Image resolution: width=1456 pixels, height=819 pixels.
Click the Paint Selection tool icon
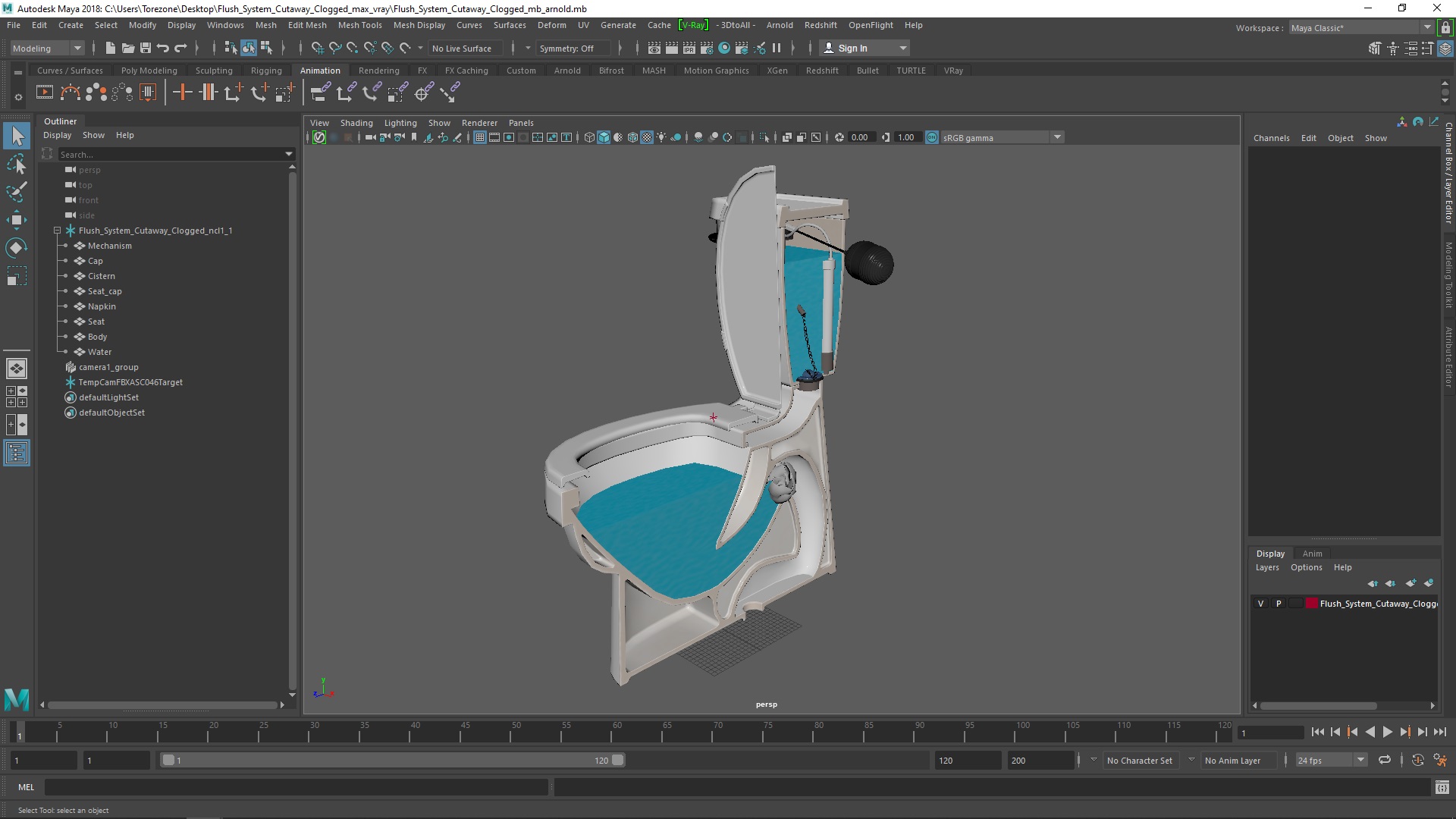(17, 192)
